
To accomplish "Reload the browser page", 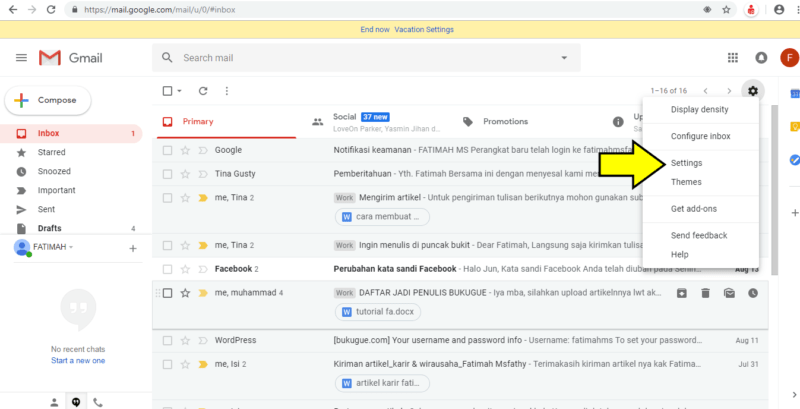I will (x=51, y=9).
